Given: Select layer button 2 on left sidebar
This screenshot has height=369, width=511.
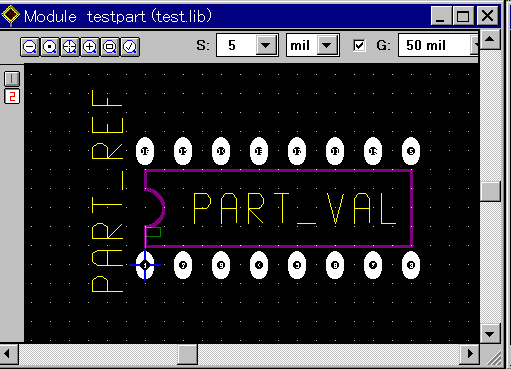Looking at the screenshot, I should pyautogui.click(x=12, y=97).
